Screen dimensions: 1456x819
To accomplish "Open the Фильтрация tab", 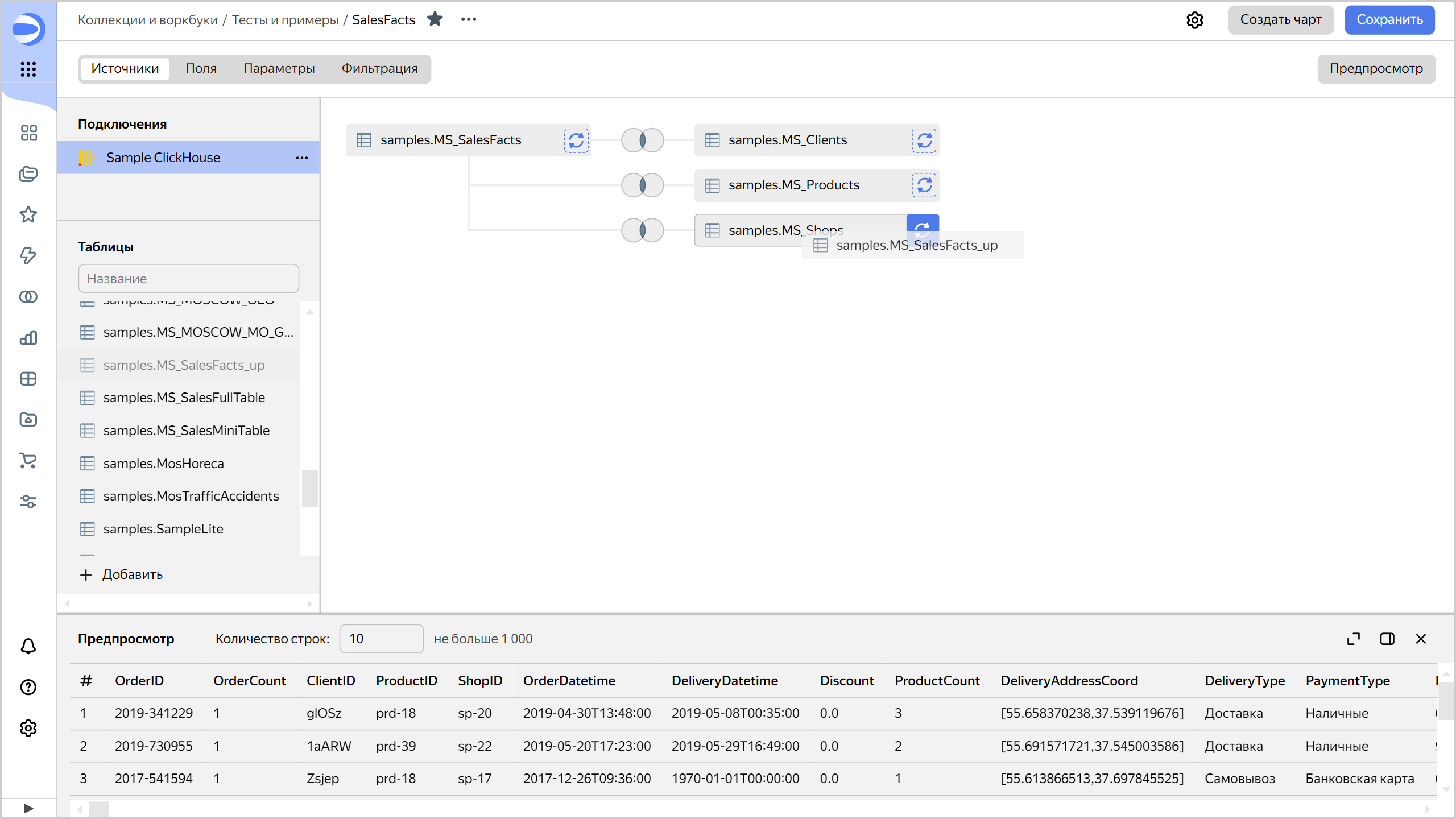I will [379, 68].
